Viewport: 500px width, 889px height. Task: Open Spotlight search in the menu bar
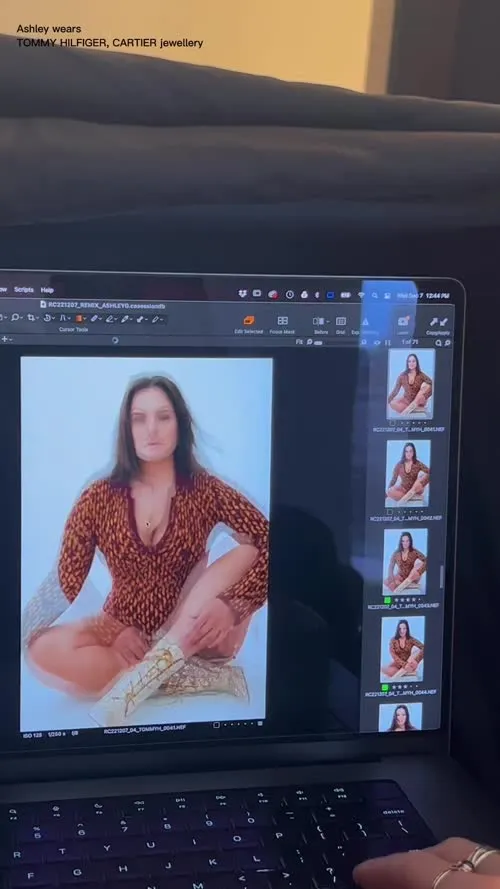(x=375, y=295)
